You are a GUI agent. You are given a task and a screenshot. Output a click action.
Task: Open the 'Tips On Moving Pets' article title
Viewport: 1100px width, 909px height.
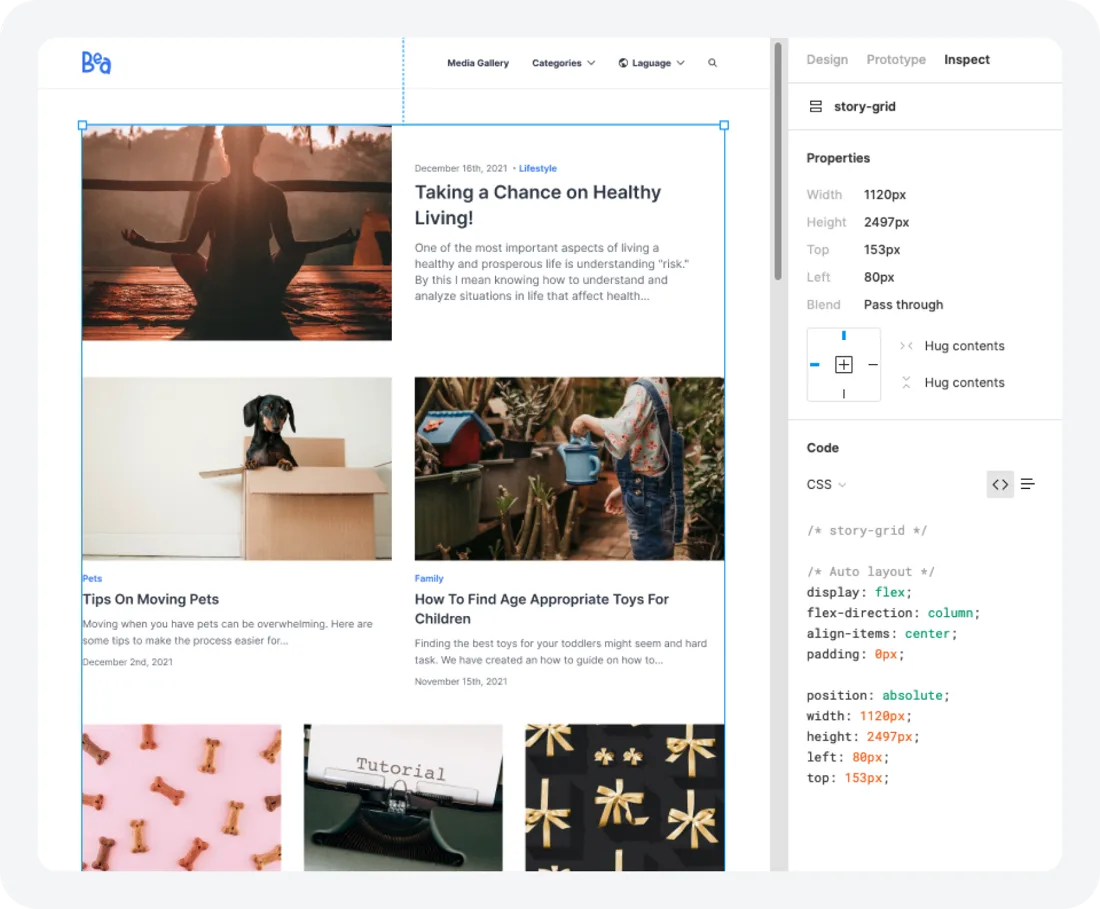[x=151, y=599]
